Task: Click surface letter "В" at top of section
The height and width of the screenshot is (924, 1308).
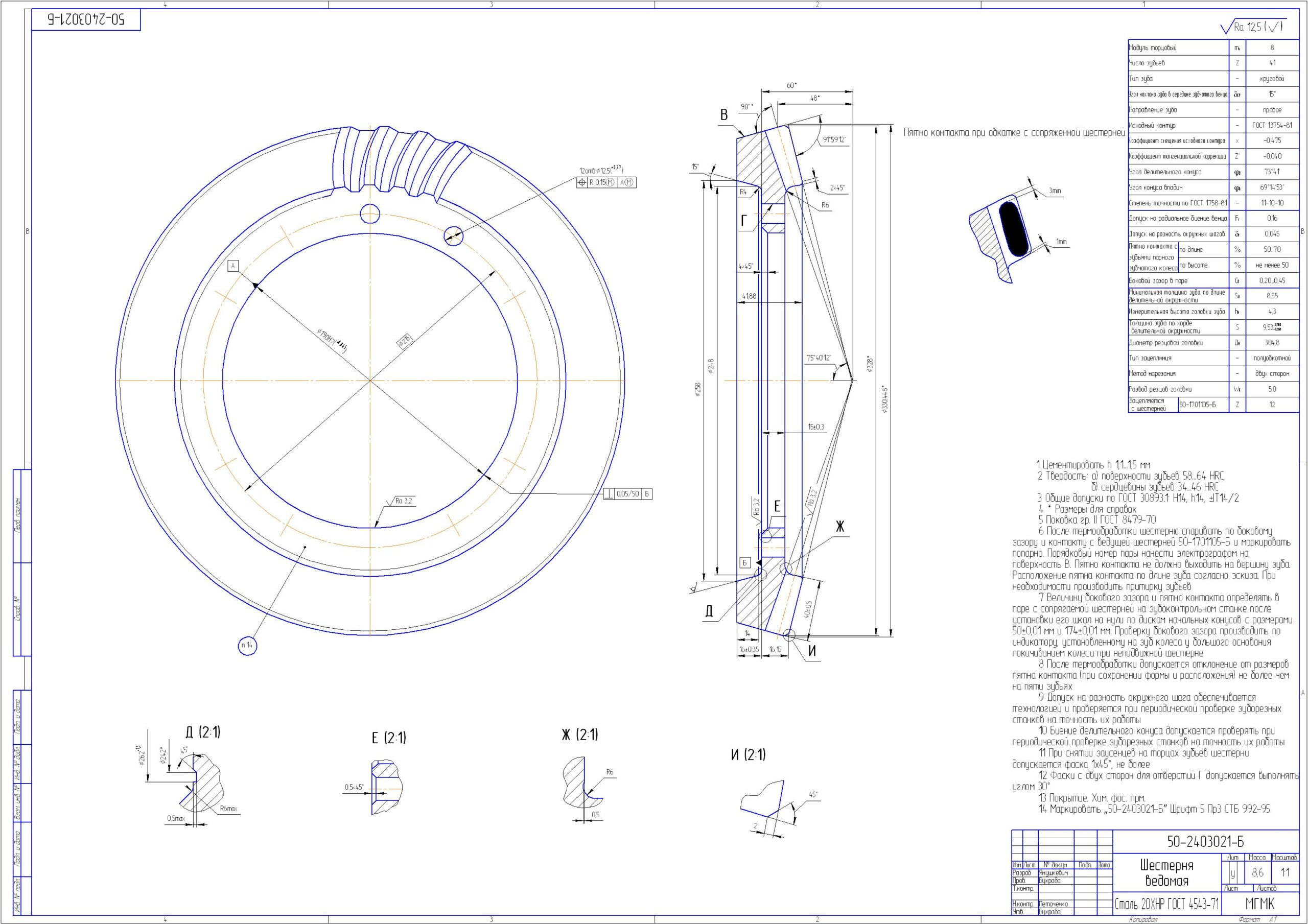Action: click(x=724, y=115)
